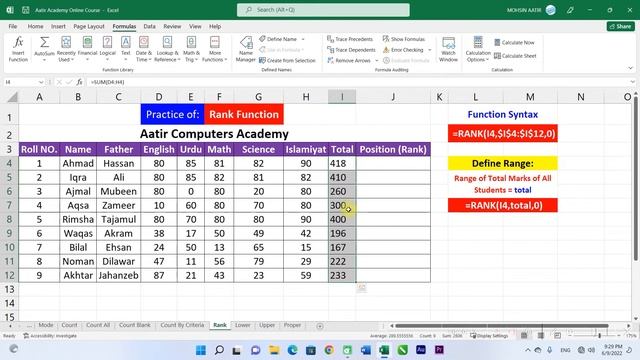Click the Search box in the title bar
The image size is (640, 360).
[323, 10]
